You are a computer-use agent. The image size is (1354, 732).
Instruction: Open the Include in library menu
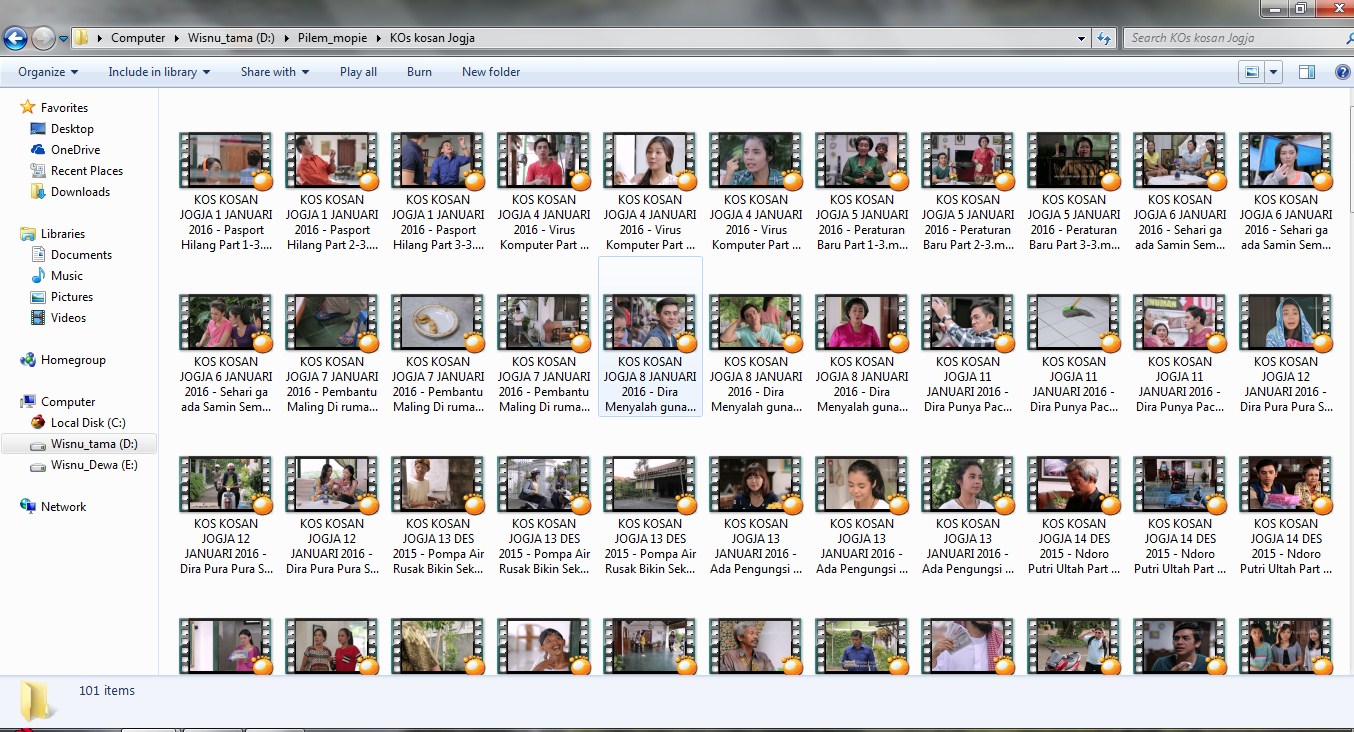point(159,72)
